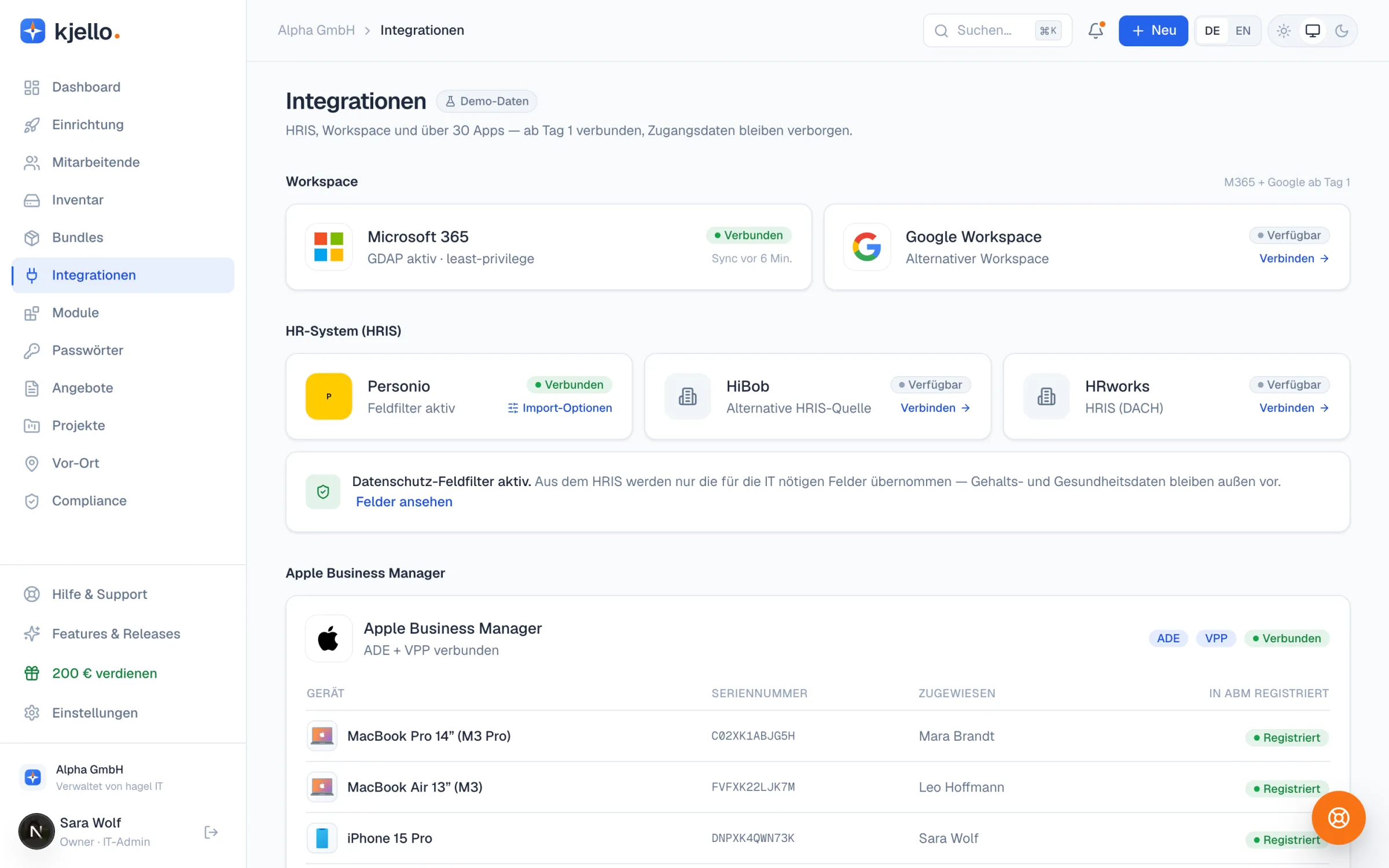This screenshot has height=868, width=1389.
Task: Click serial number C02XK1ABJG5H
Action: coord(753,736)
